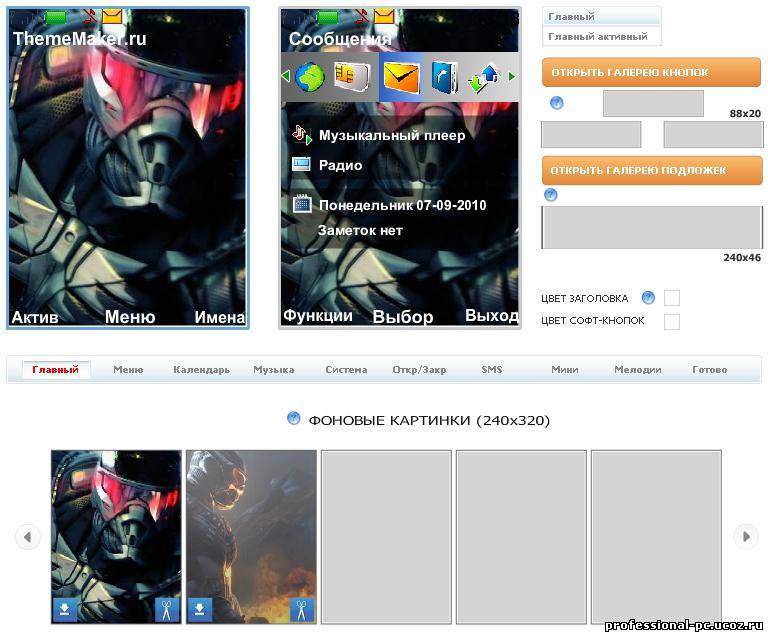The width and height of the screenshot is (768, 635).
Task: Click help icon next to ЦВЕТ ЗАГОЛОВКА
Action: (x=648, y=297)
